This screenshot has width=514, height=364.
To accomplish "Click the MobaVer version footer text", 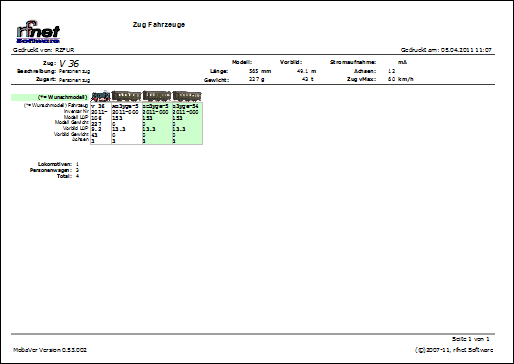I will pyautogui.click(x=50, y=350).
